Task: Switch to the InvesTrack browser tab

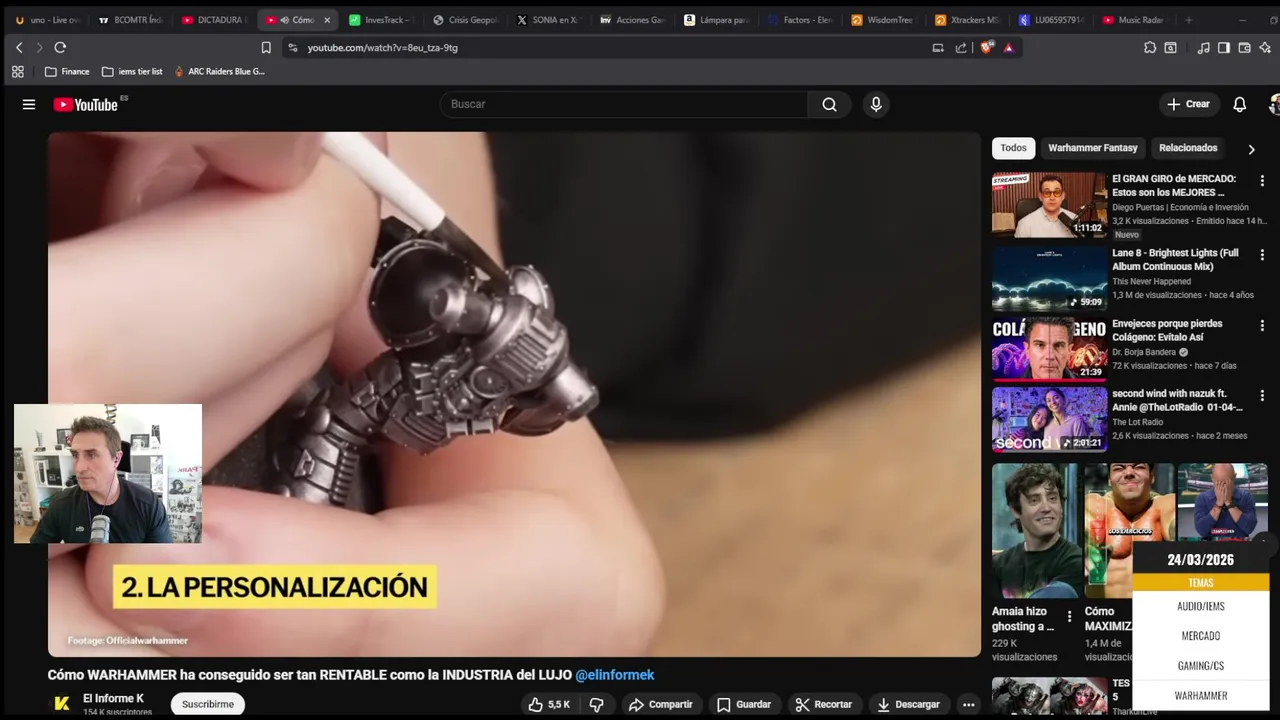Action: click(x=380, y=20)
